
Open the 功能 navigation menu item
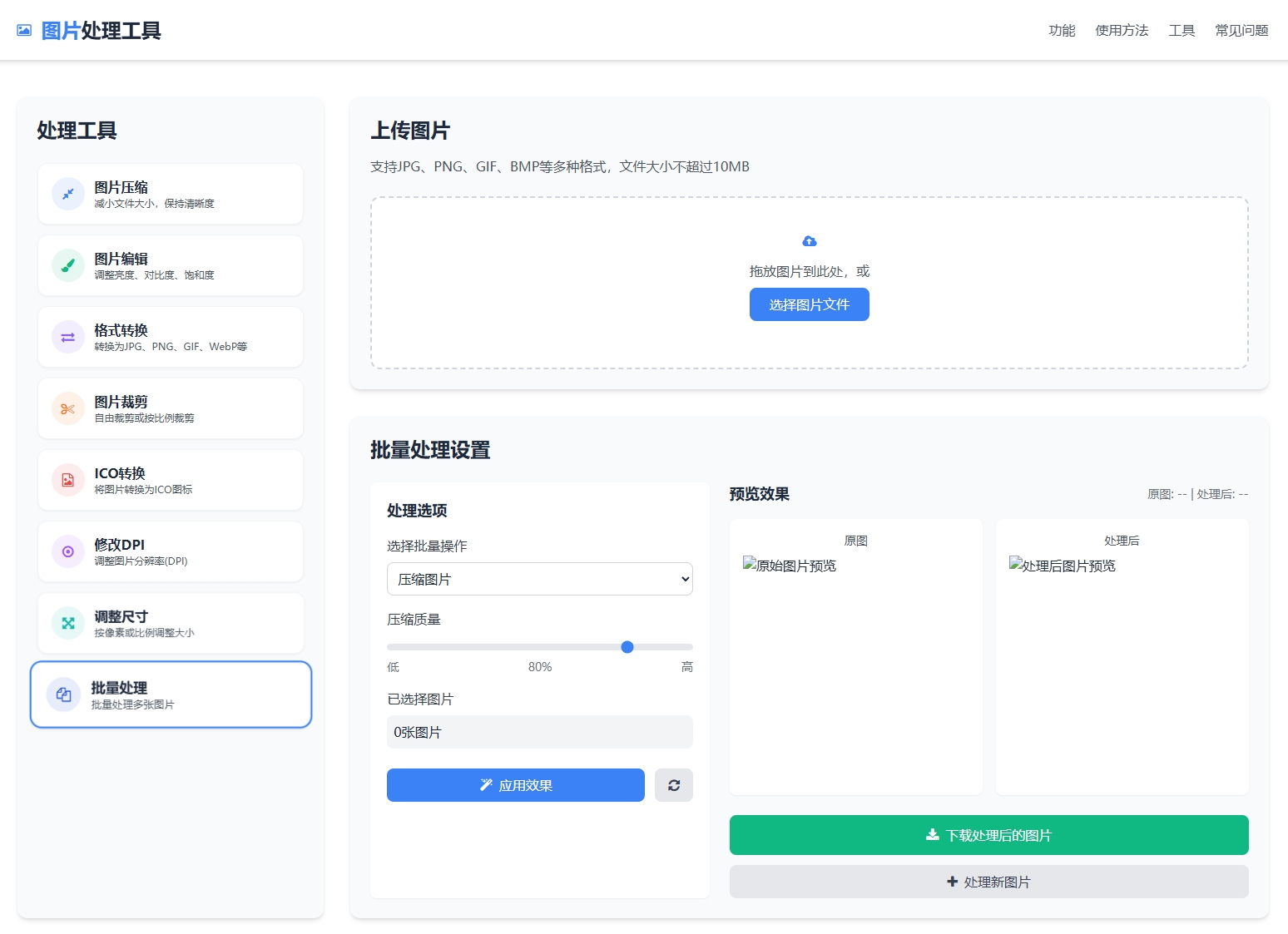1062,31
